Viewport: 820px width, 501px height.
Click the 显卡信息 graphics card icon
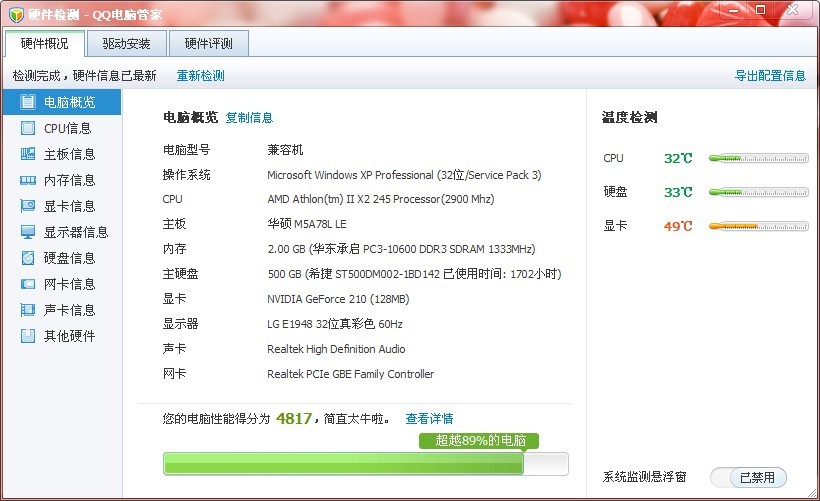(x=28, y=206)
